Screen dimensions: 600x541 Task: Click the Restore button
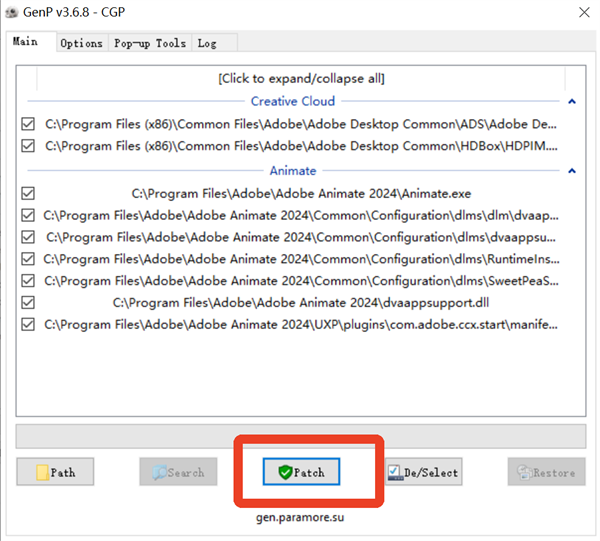546,472
